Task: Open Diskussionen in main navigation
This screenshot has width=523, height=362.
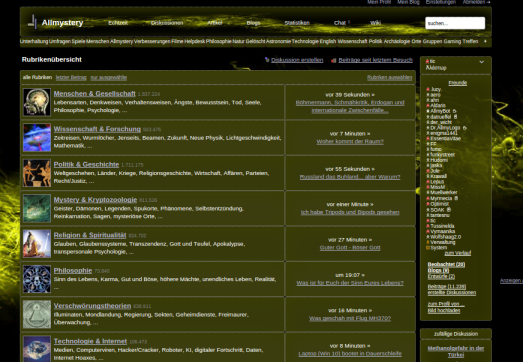Action: [167, 23]
